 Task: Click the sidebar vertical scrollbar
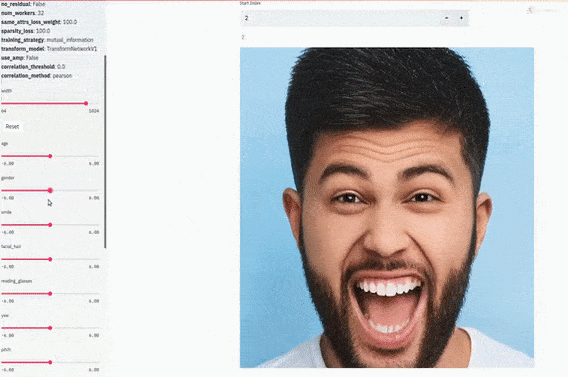(x=105, y=152)
